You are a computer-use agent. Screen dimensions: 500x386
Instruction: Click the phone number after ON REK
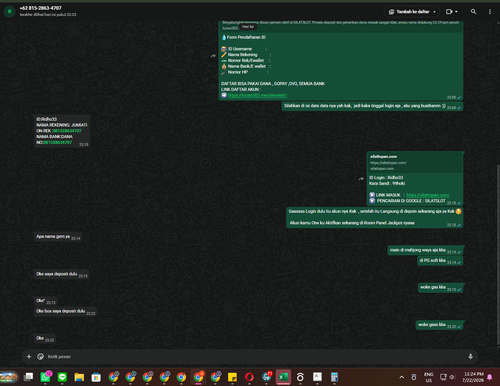[x=67, y=131]
